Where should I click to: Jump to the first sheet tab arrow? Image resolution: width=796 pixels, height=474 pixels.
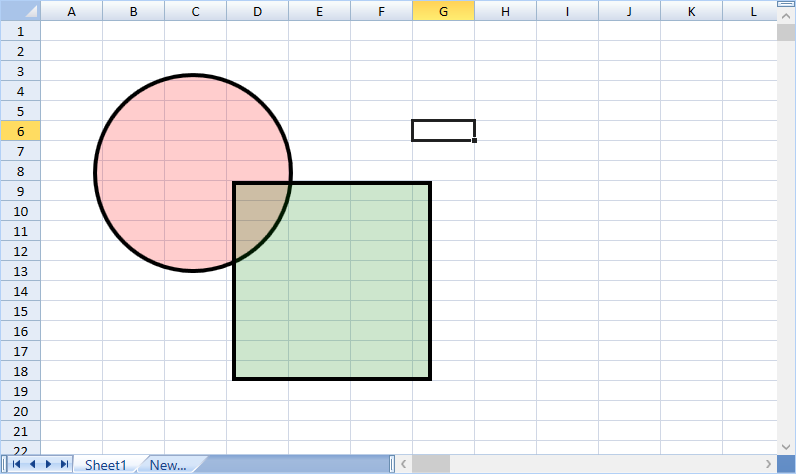[x=17, y=464]
